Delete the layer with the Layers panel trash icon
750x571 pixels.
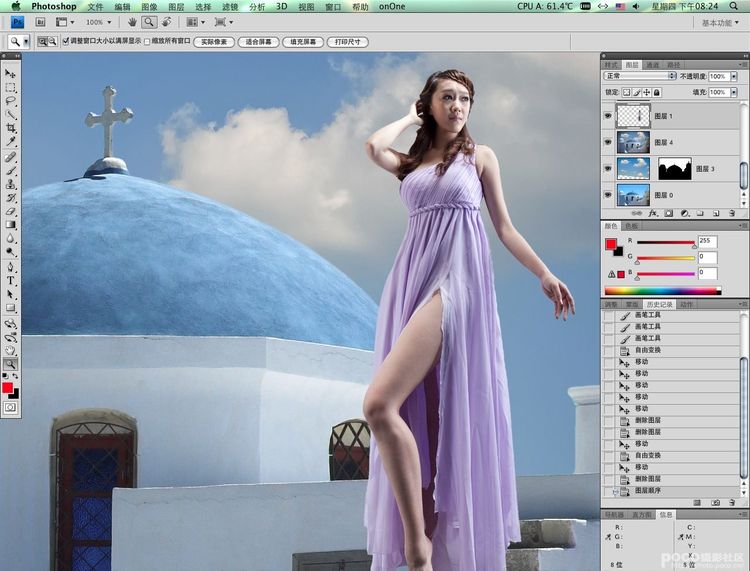[732, 213]
